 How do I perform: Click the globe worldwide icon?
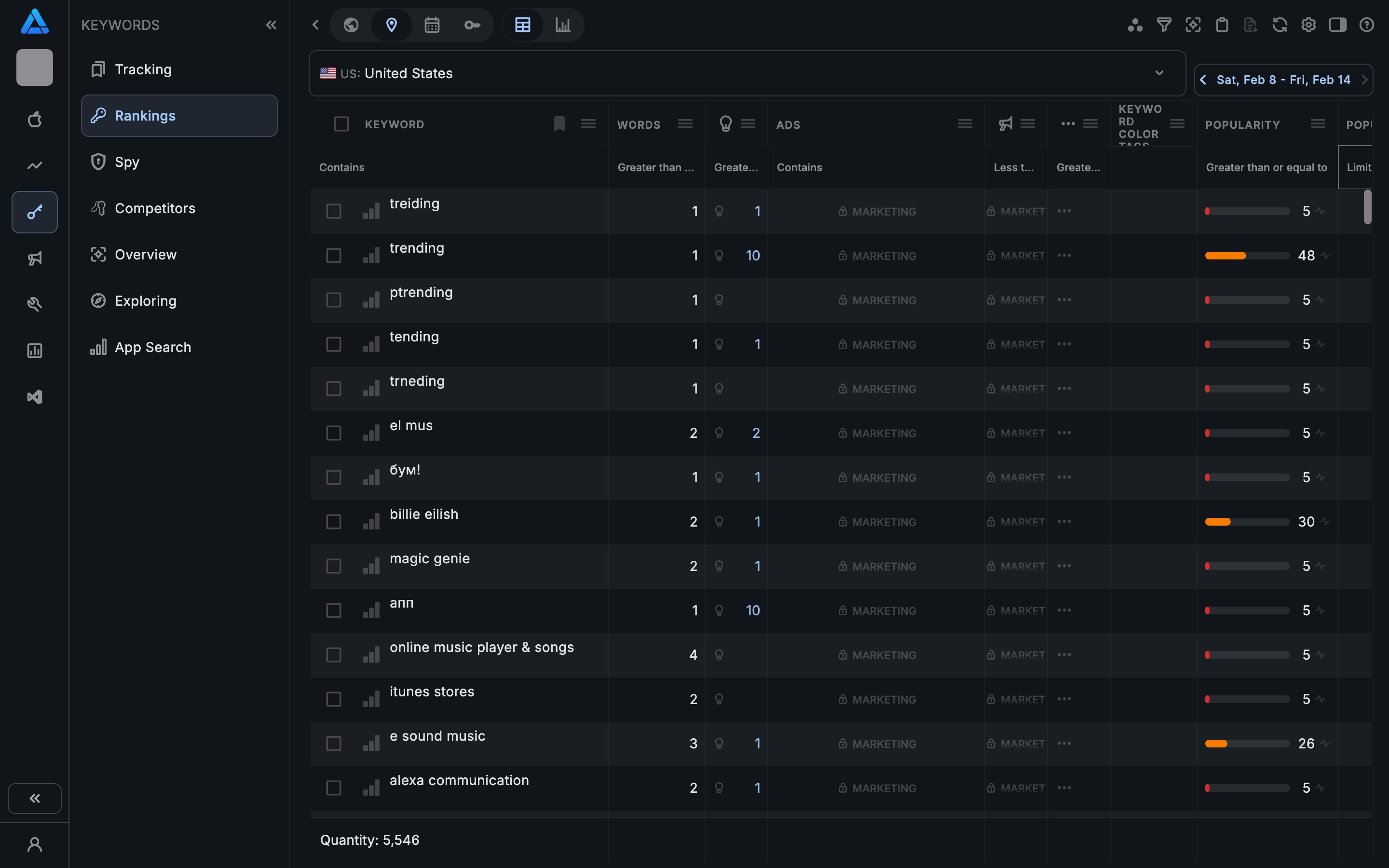[351, 25]
